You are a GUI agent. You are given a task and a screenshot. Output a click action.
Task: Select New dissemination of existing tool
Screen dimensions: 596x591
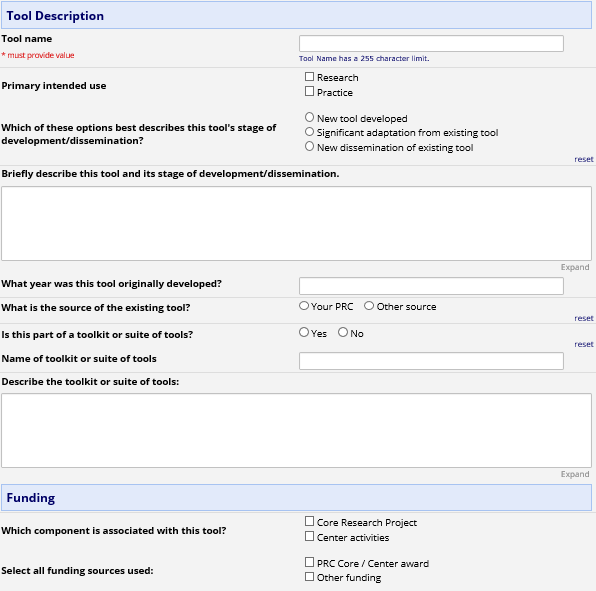(309, 146)
